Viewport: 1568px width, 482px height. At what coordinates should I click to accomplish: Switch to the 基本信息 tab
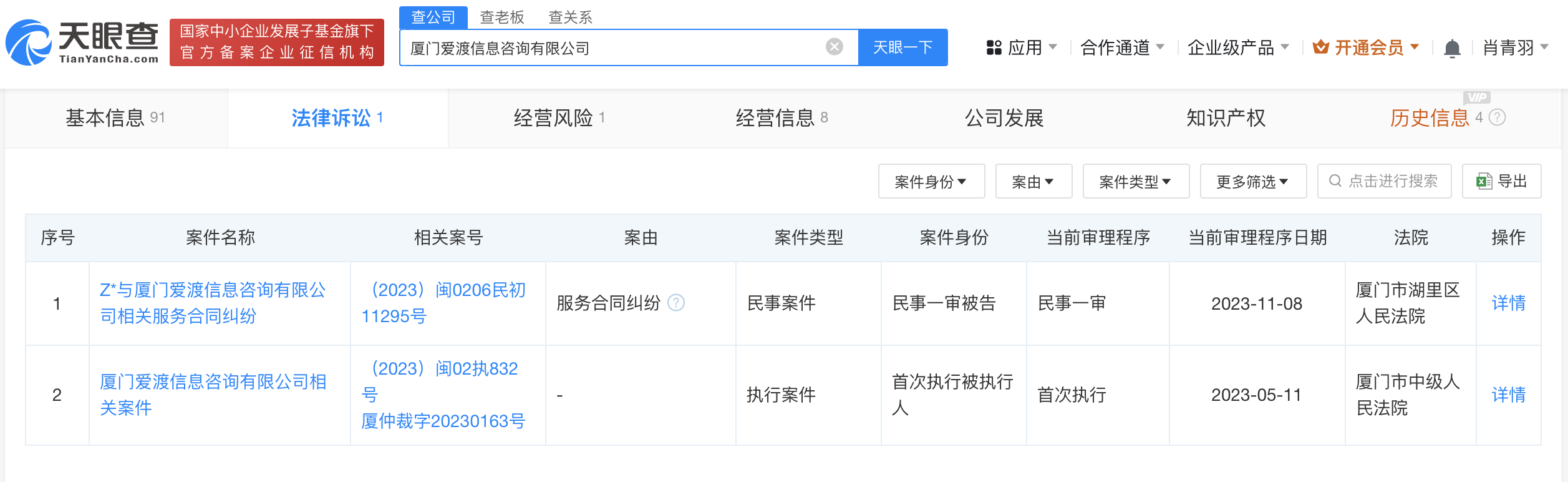tap(115, 118)
